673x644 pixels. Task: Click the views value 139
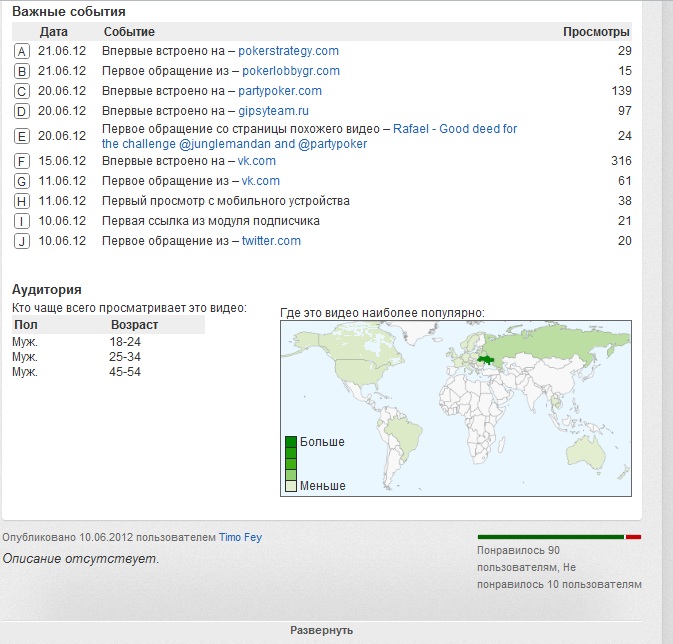[x=621, y=91]
